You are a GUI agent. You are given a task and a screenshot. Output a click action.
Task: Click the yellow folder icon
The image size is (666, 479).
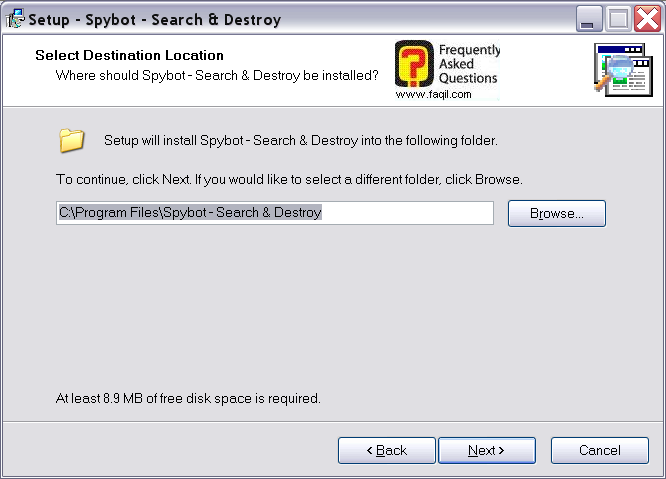[x=71, y=140]
